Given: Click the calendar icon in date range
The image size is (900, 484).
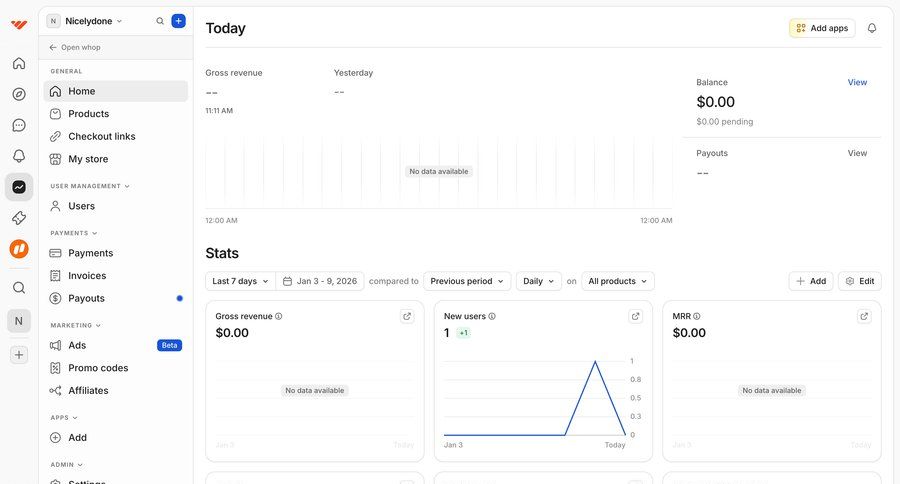Looking at the screenshot, I should (x=288, y=281).
